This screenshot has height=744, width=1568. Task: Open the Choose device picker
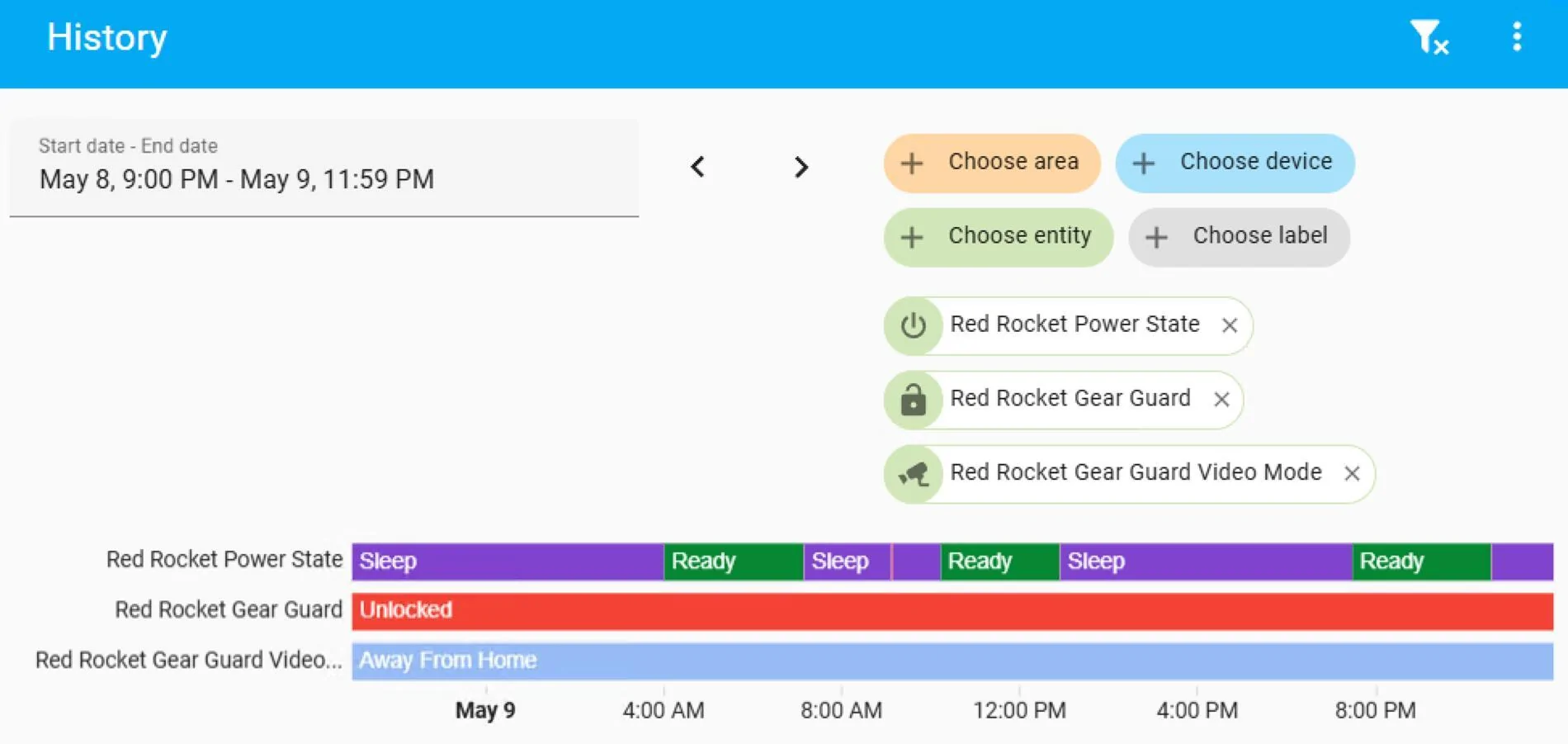tap(1235, 163)
